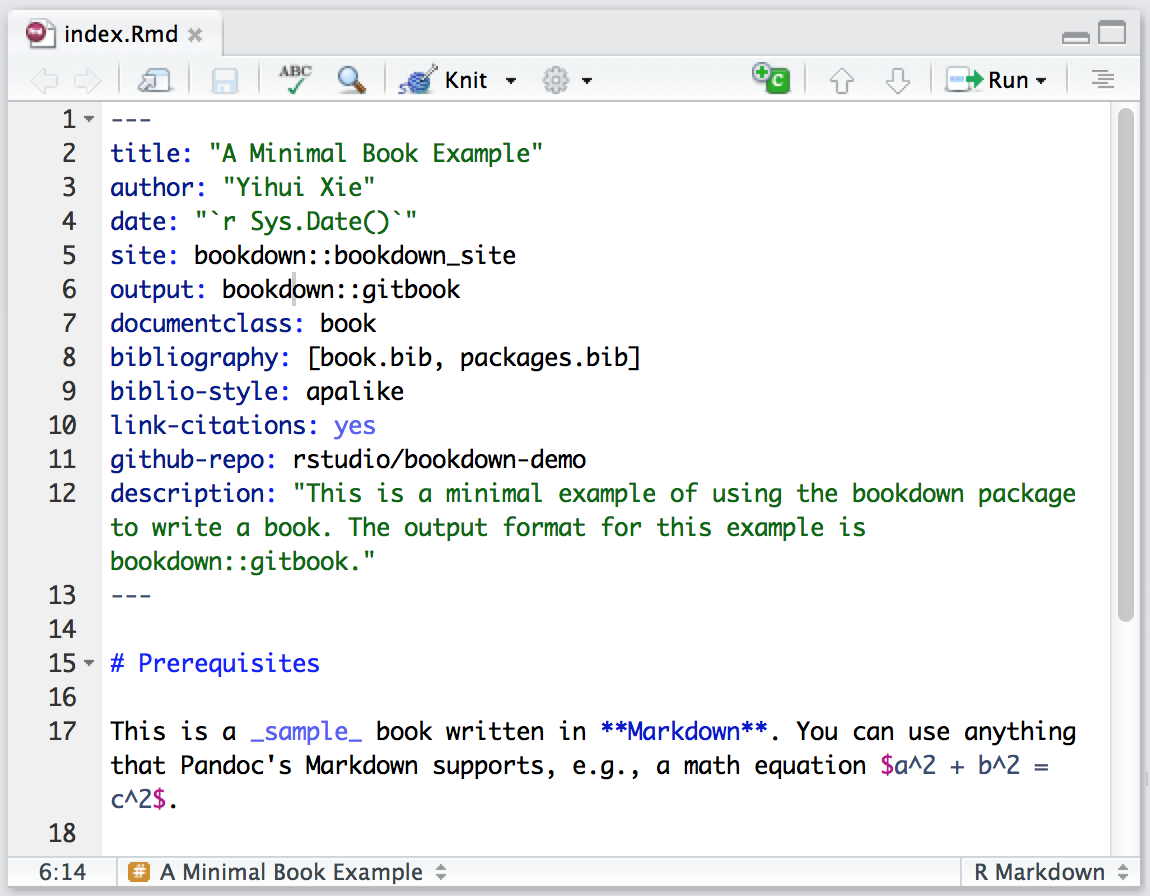Click the go forward arrow
Viewport: 1150px width, 896px height.
click(88, 80)
